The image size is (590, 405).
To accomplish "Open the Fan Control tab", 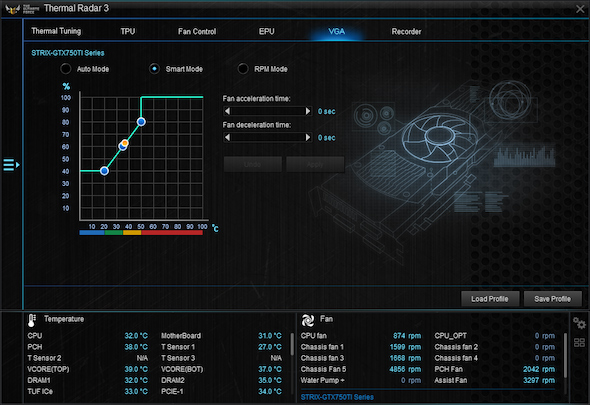I will point(197,31).
